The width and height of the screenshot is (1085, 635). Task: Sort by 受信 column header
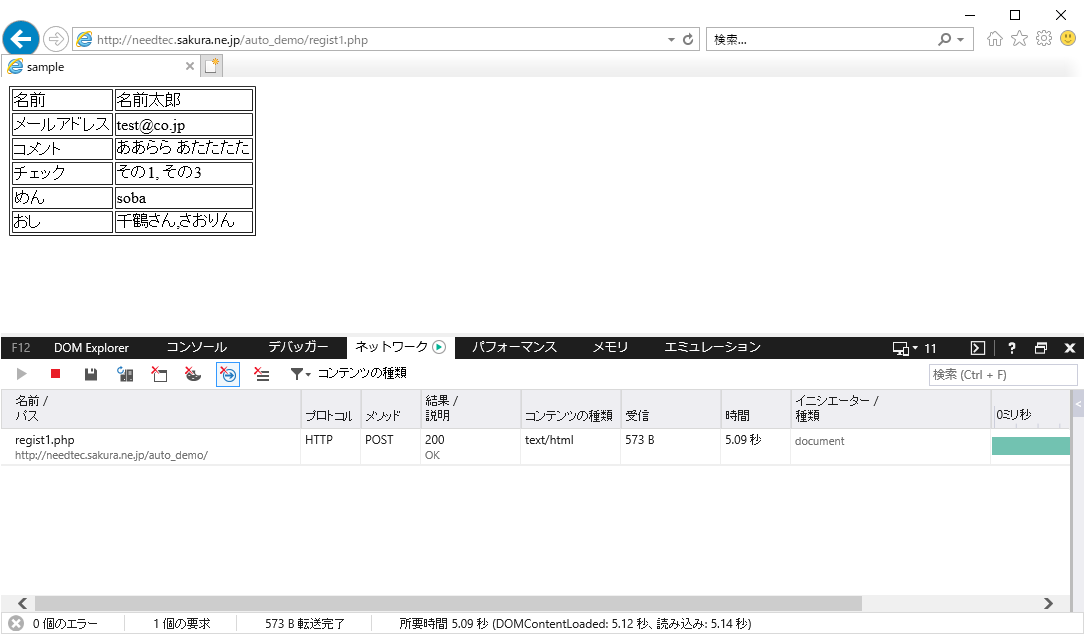(671, 409)
